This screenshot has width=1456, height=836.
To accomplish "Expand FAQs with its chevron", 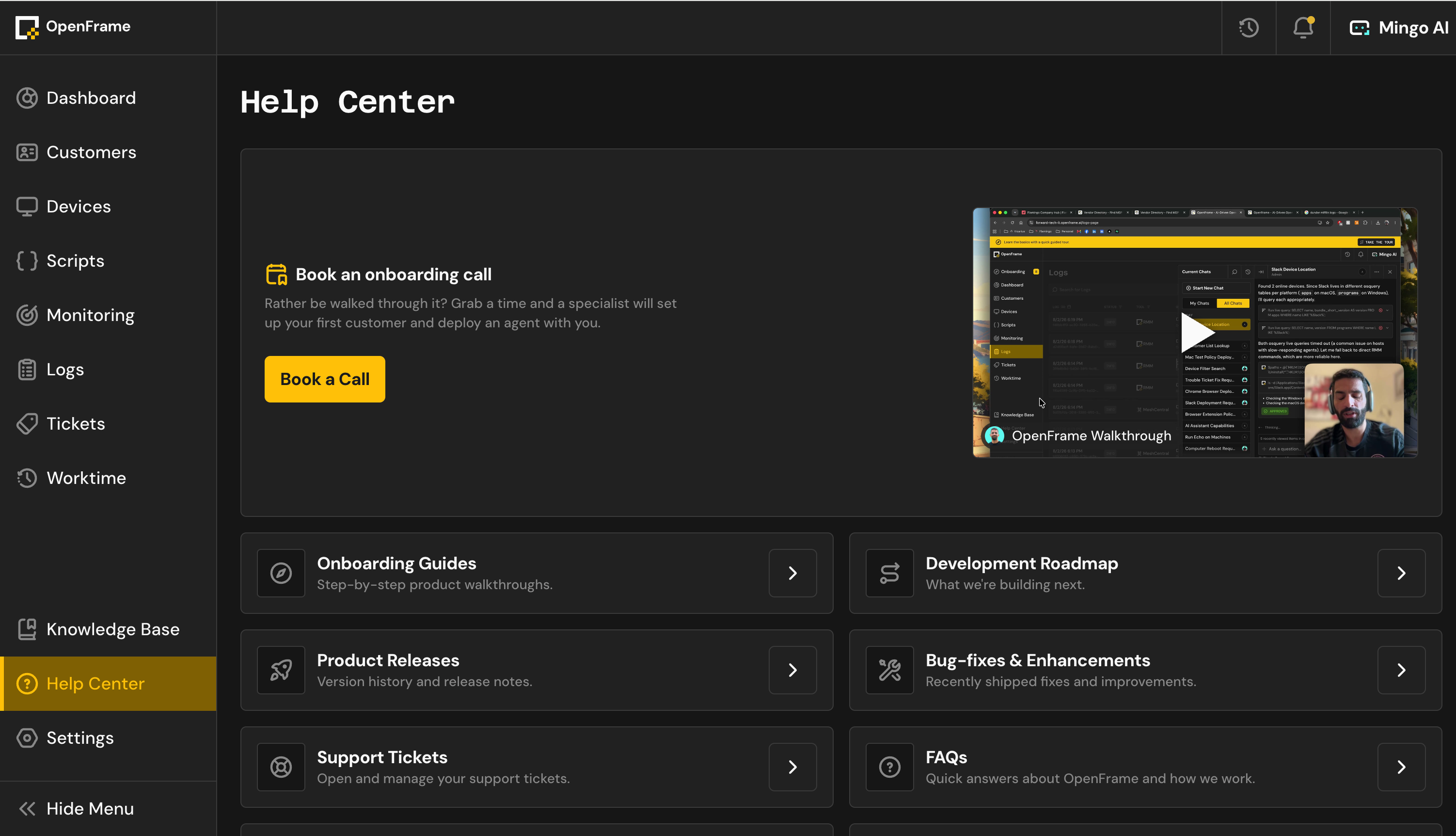I will (x=1402, y=767).
